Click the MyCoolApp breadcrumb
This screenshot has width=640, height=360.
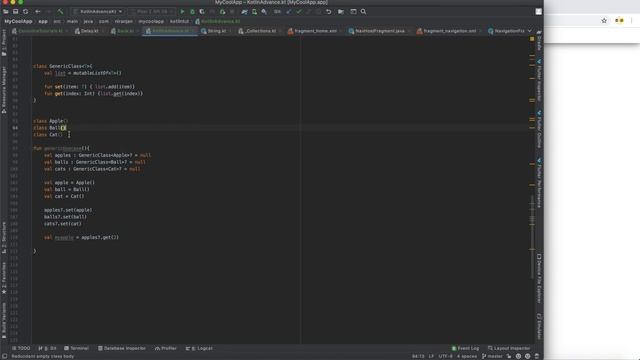point(18,21)
